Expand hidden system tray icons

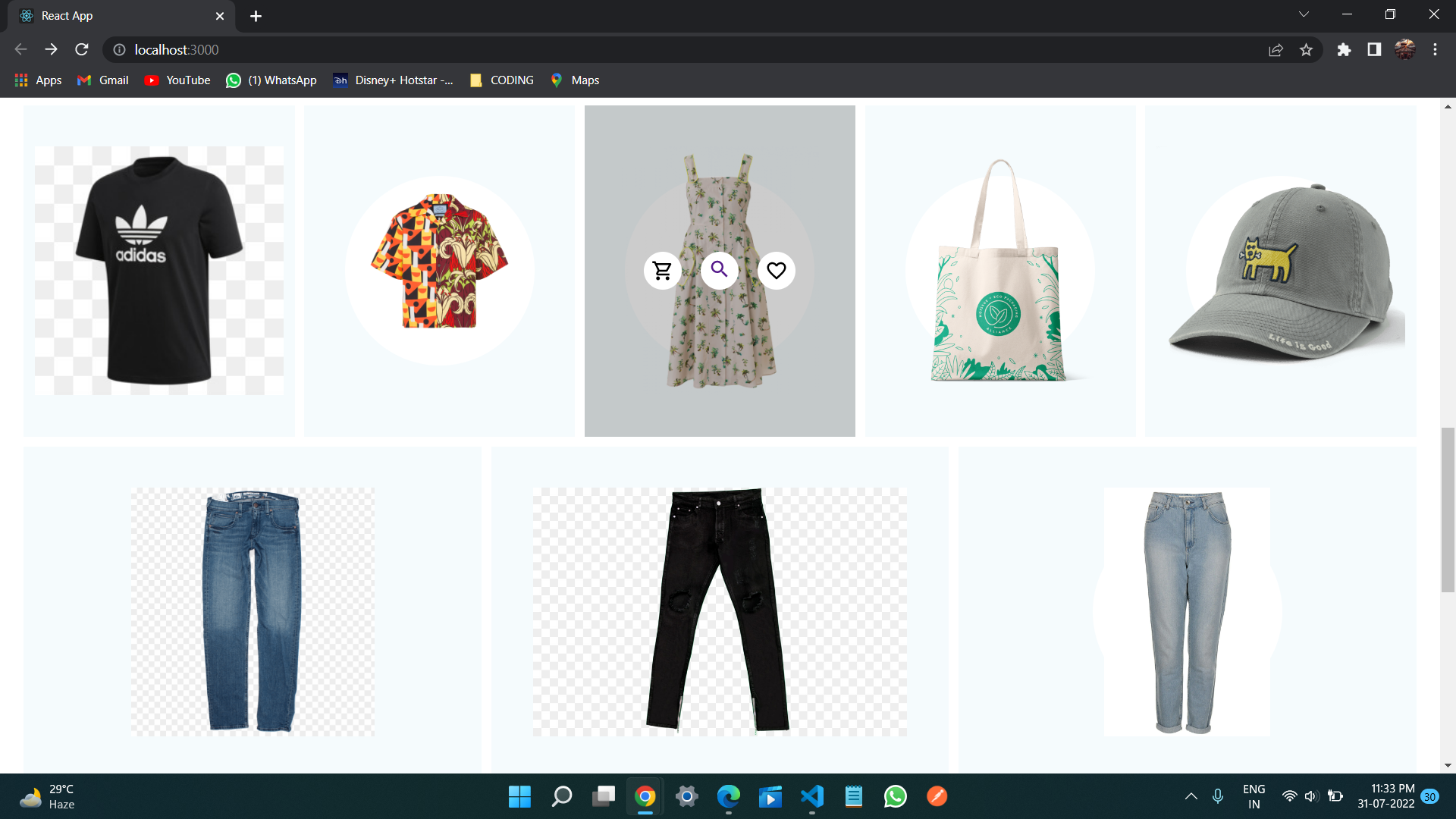1191,796
